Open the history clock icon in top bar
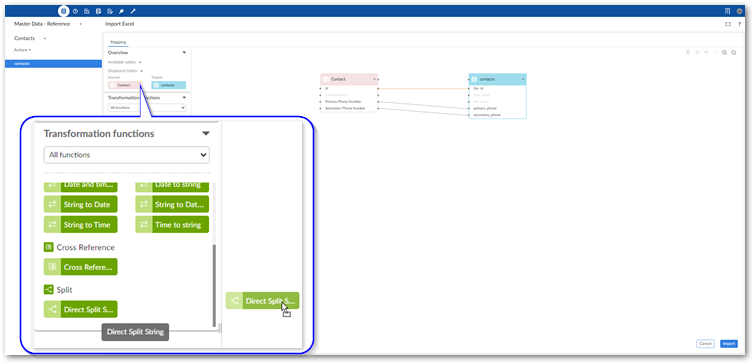754x364 pixels. click(75, 11)
